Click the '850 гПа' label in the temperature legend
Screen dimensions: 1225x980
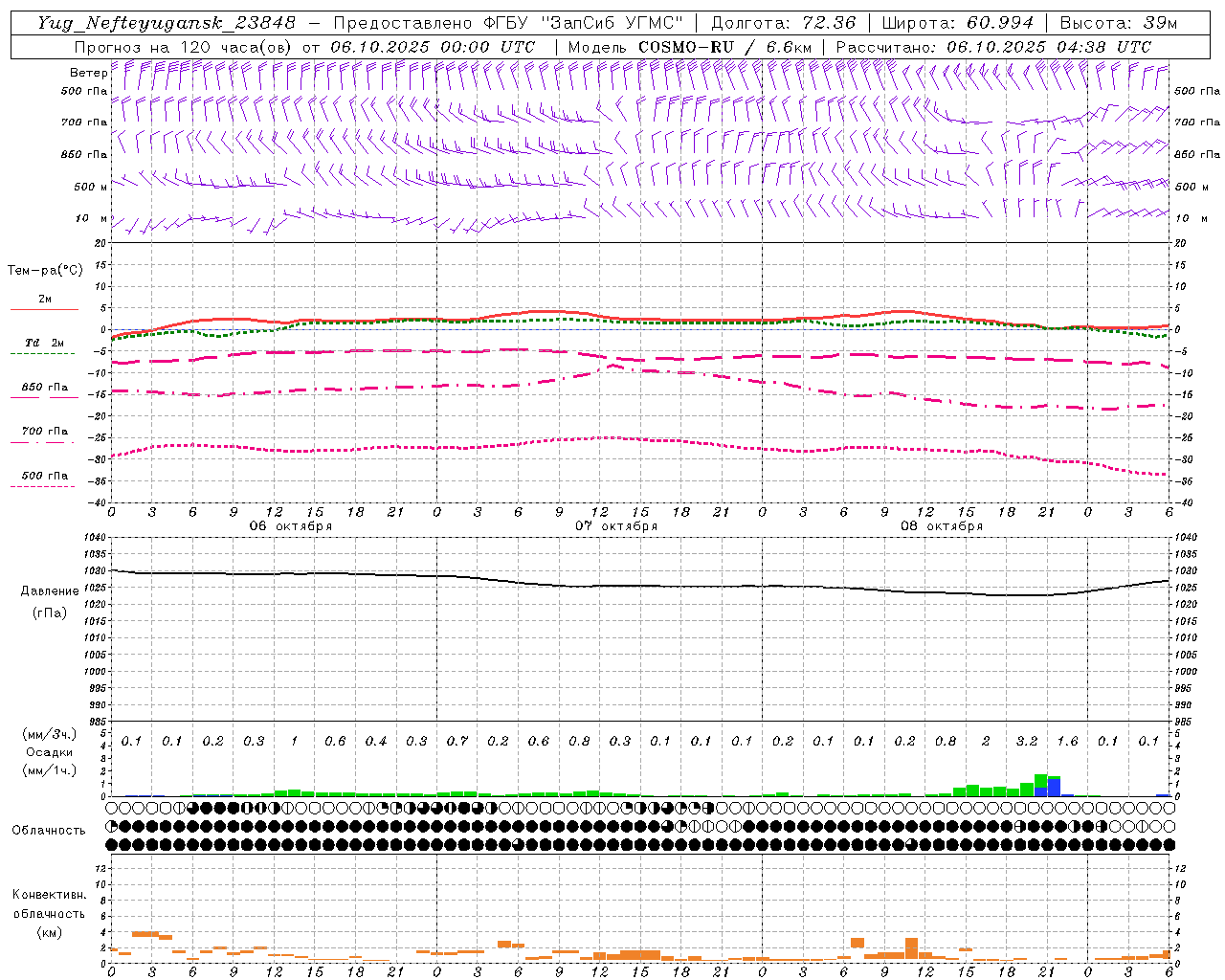[45, 388]
